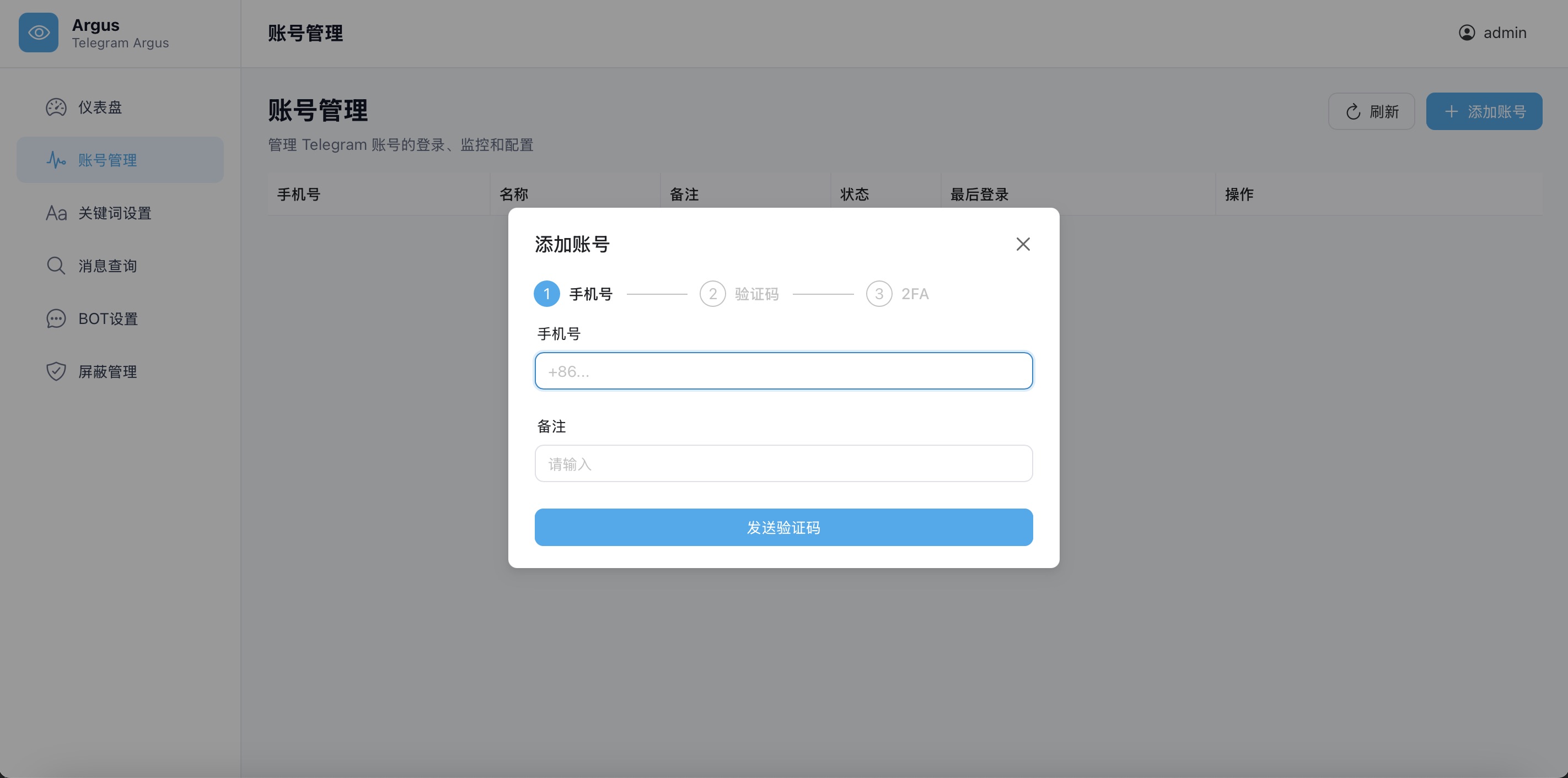Click the admin user avatar icon

(x=1467, y=33)
